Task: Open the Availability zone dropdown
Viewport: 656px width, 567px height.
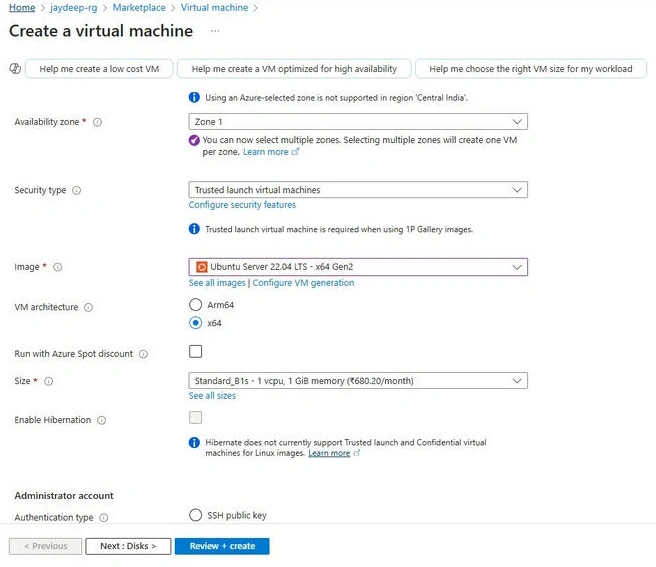Action: (358, 122)
